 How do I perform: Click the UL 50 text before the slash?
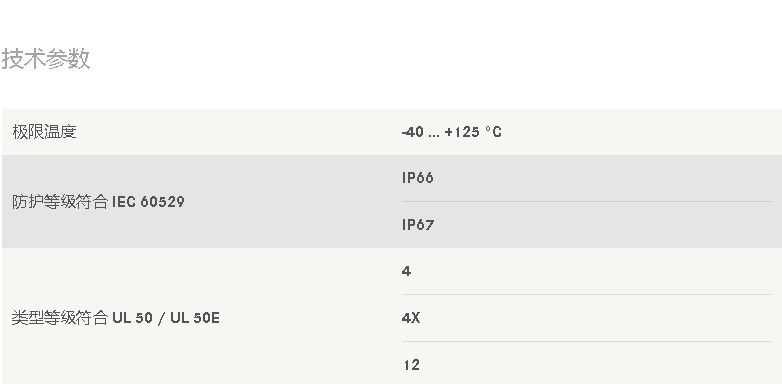coord(132,318)
